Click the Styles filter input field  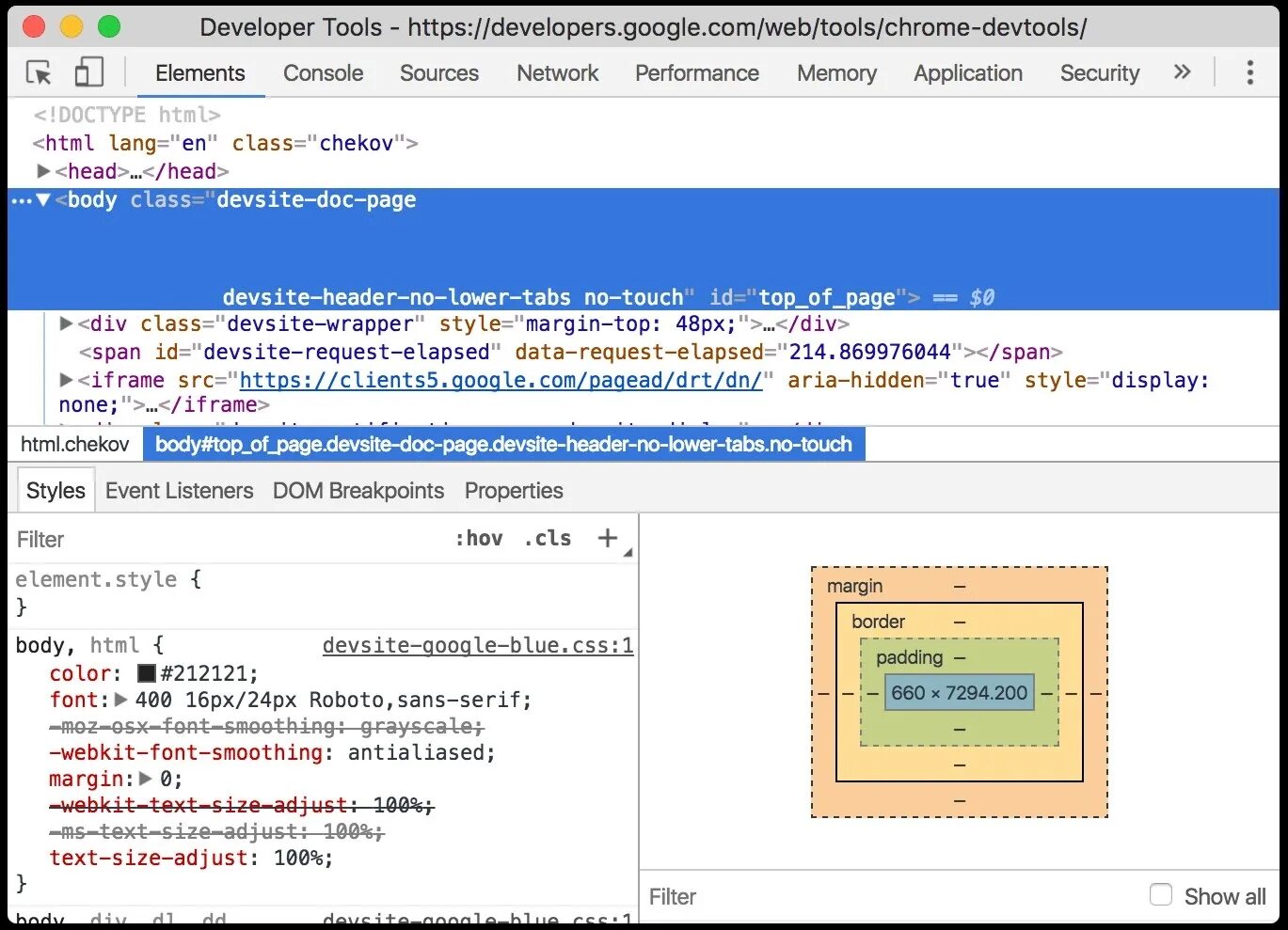point(226,539)
